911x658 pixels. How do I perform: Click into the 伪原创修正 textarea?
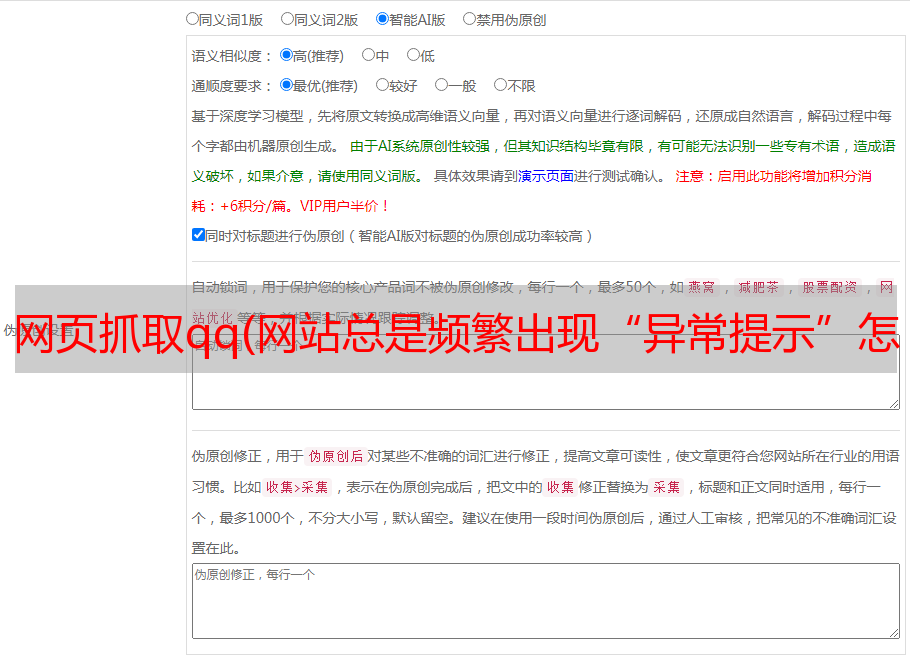click(x=546, y=601)
